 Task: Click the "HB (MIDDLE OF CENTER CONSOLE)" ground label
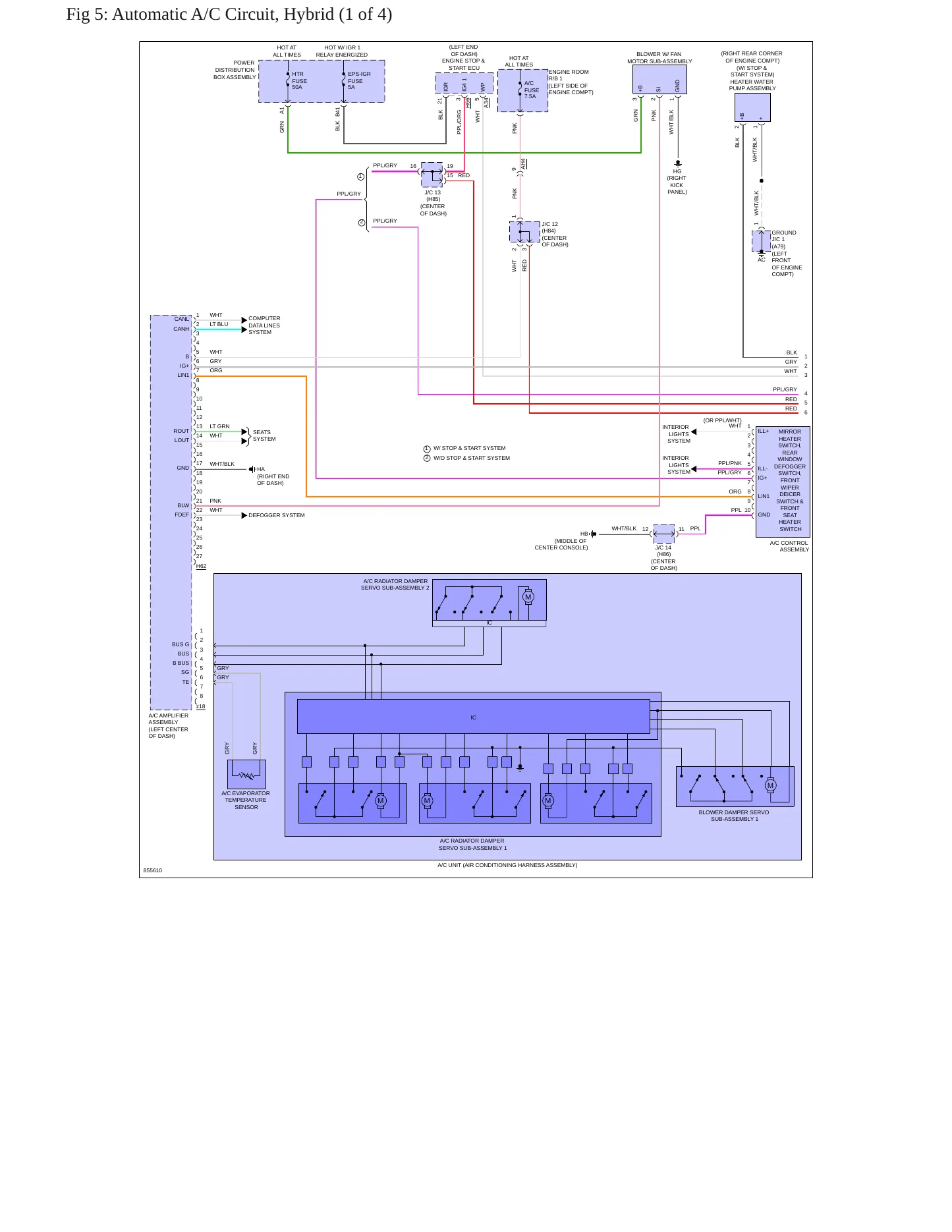point(561,541)
